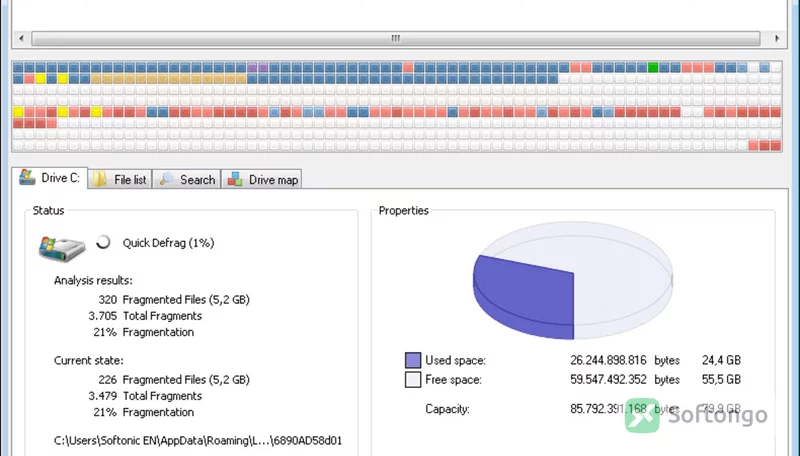Click the horizontal scrollbar thumb grip
The image size is (800, 456).
tap(395, 38)
